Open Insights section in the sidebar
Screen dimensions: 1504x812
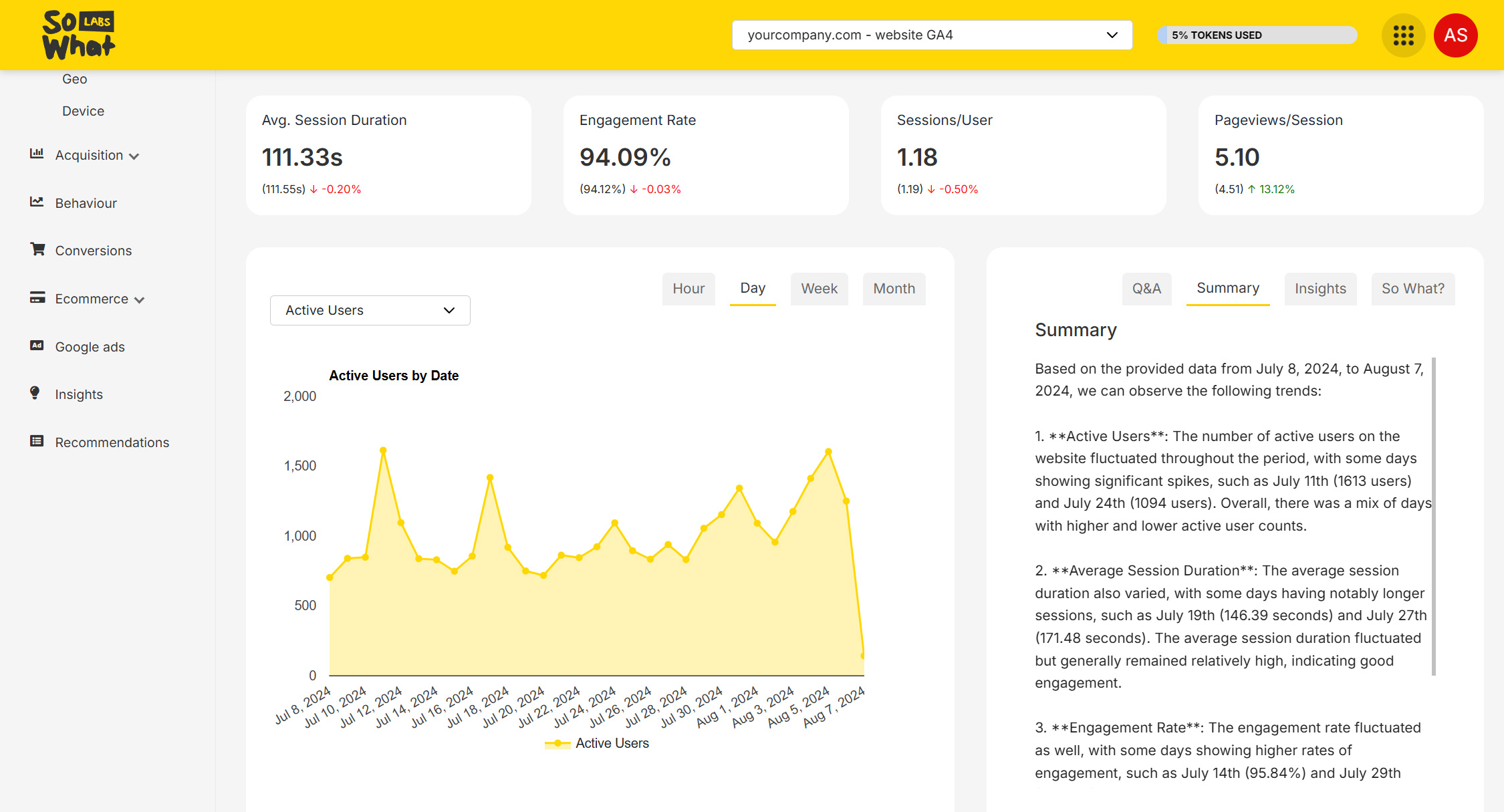tap(78, 394)
